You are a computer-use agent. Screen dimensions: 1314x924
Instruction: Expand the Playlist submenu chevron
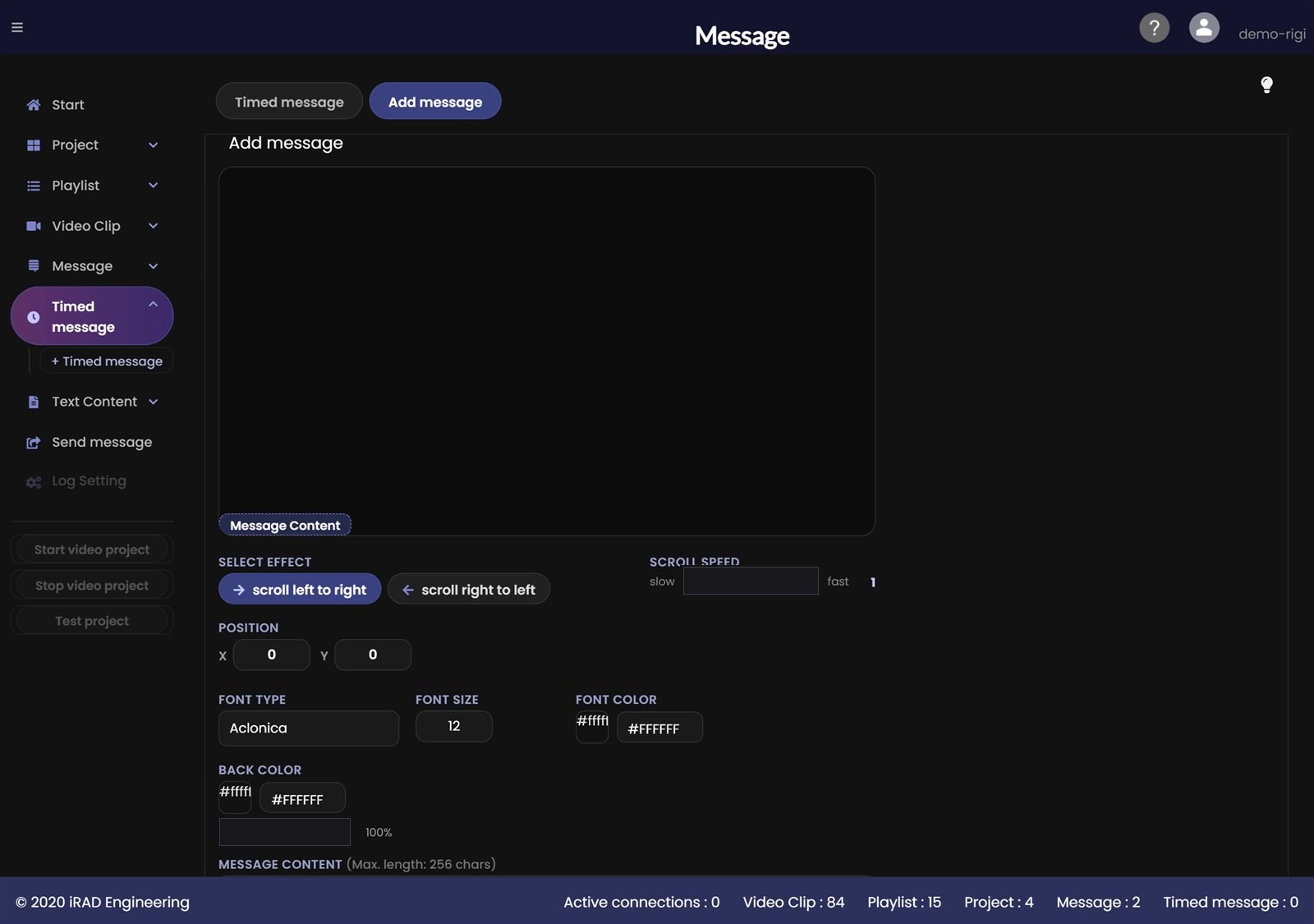tap(153, 186)
